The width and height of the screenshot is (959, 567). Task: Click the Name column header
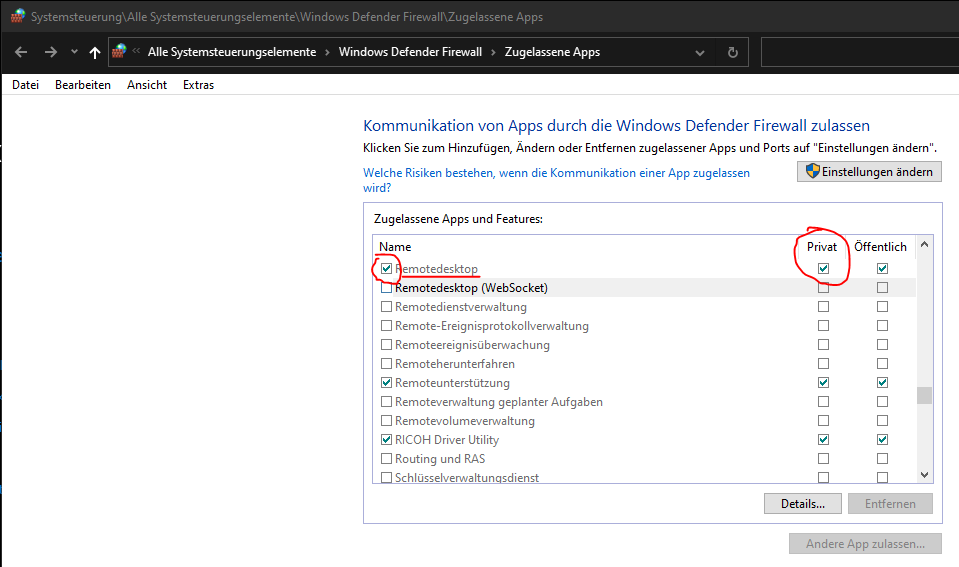(395, 247)
